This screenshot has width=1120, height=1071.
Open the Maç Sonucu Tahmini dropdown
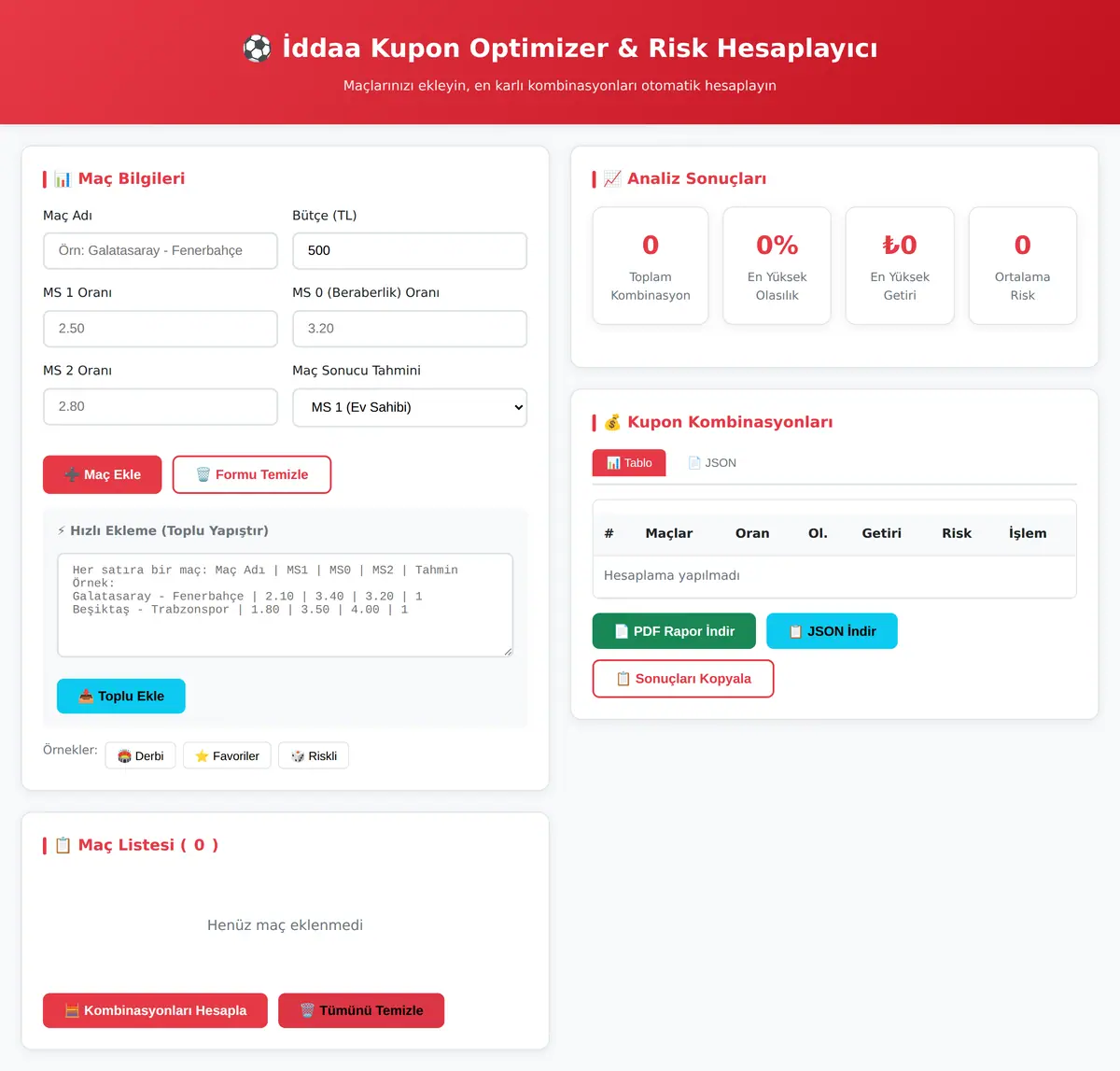click(410, 407)
